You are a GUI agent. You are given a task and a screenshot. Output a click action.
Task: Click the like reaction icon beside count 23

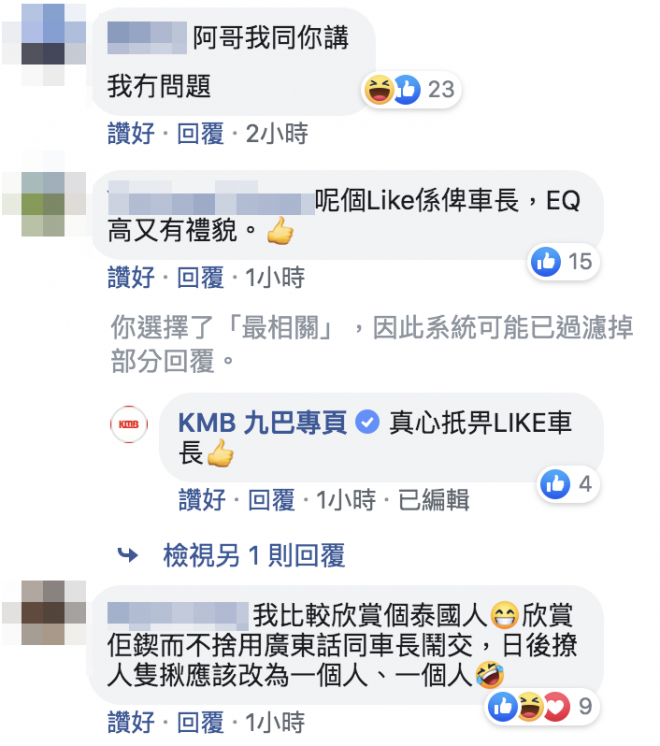coord(406,89)
